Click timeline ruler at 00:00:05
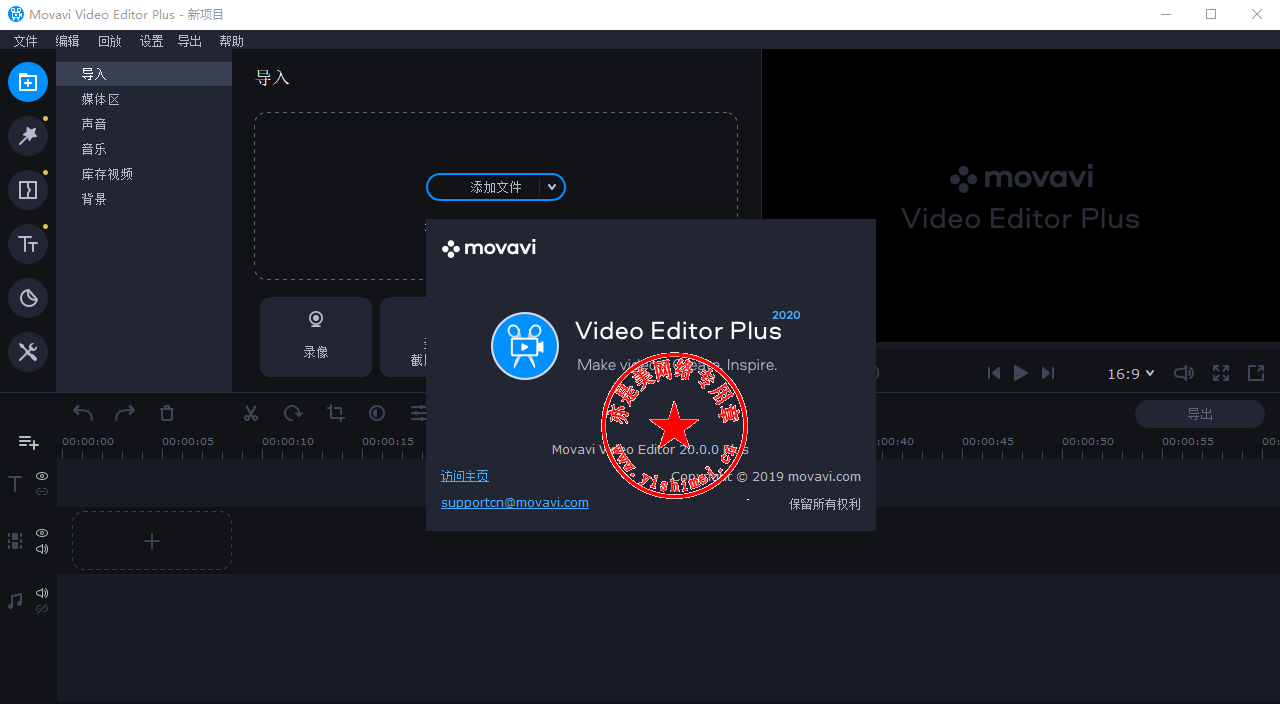 click(x=188, y=441)
